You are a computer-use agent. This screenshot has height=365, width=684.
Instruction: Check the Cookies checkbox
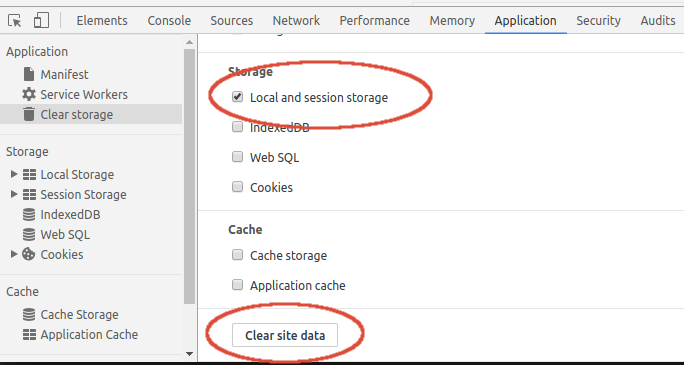[x=237, y=187]
